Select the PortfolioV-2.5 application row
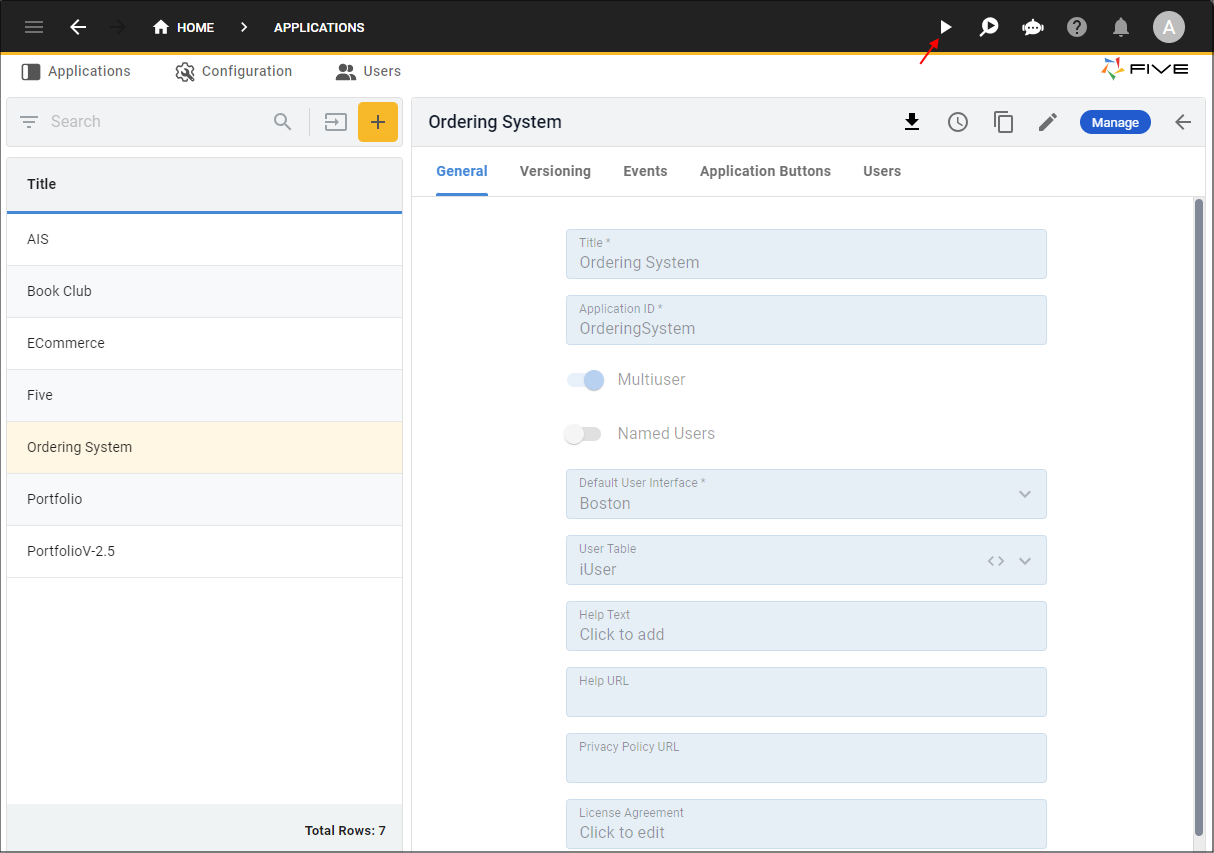 click(x=204, y=552)
